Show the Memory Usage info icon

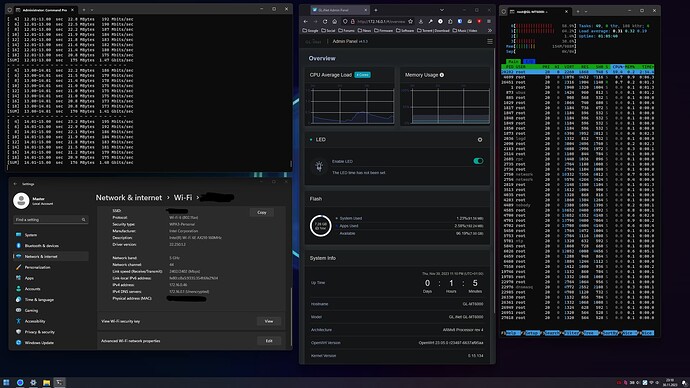442,75
